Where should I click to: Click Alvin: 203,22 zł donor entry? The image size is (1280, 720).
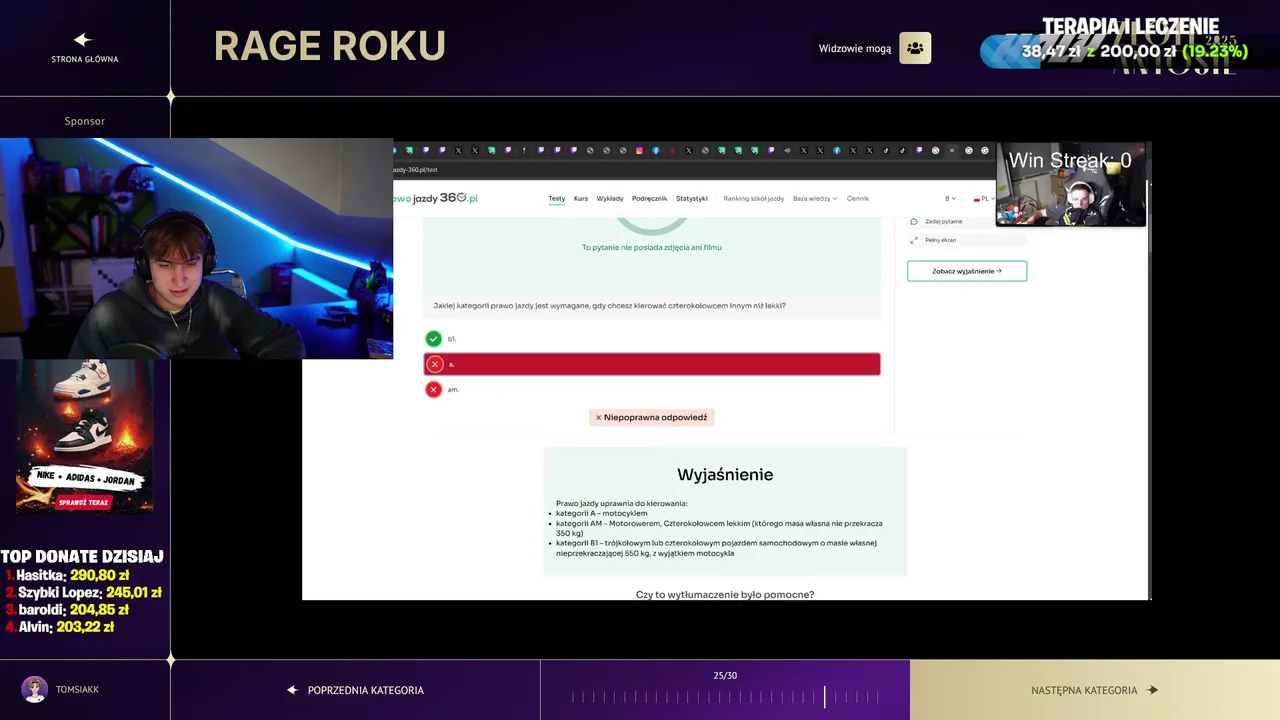click(x=60, y=626)
